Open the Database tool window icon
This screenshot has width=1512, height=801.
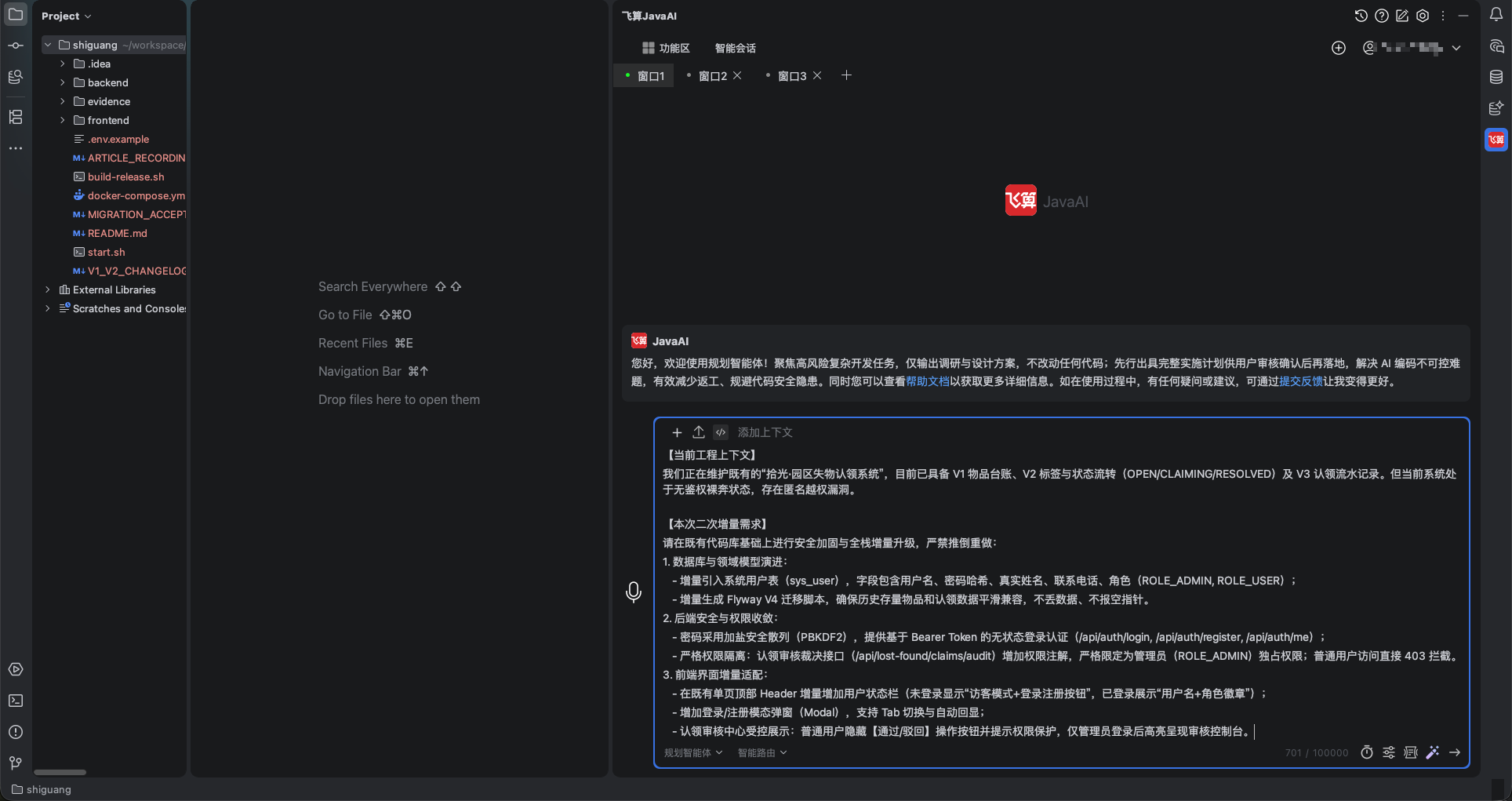pos(1496,77)
